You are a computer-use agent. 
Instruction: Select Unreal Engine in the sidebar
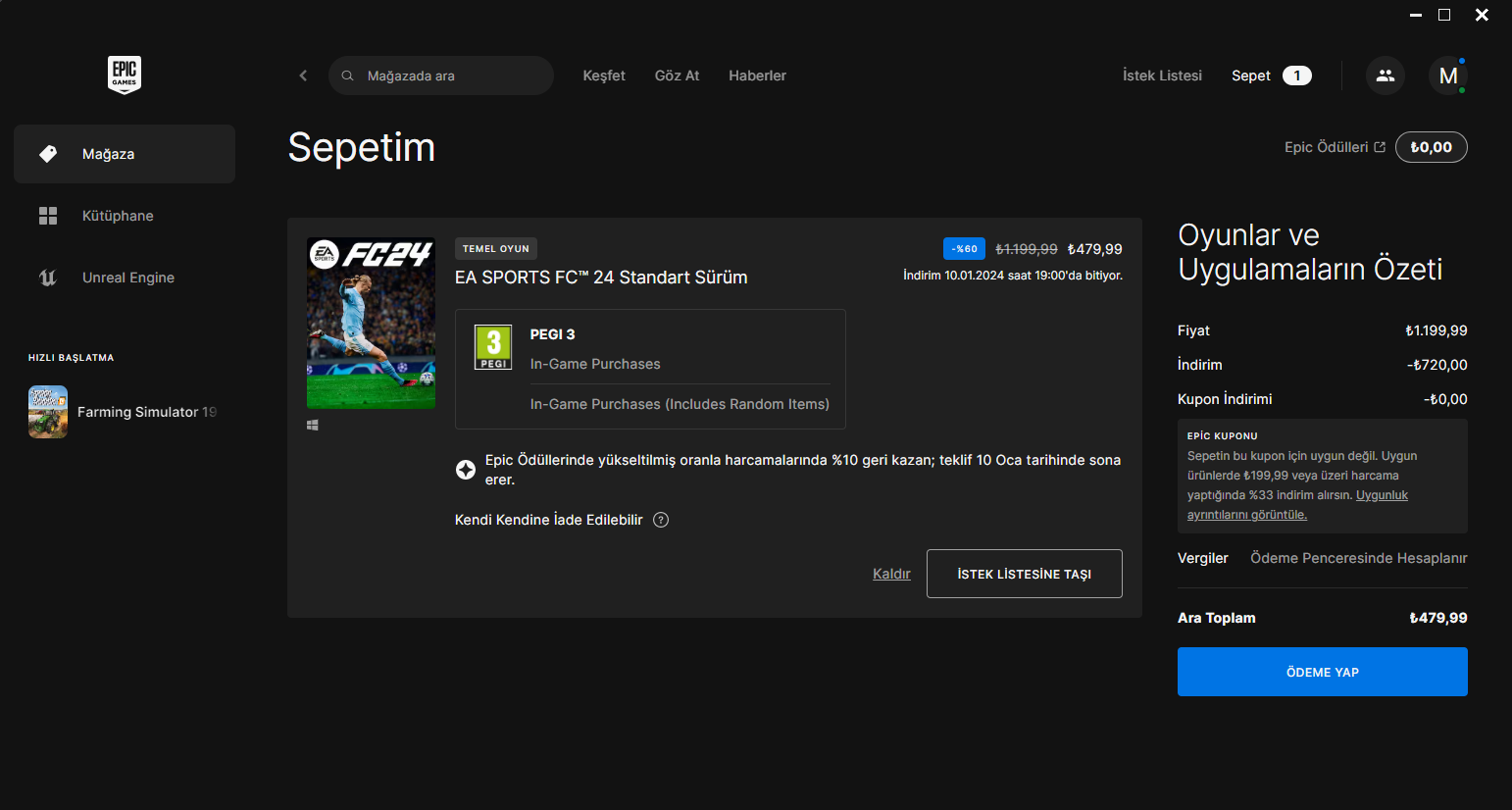125,278
